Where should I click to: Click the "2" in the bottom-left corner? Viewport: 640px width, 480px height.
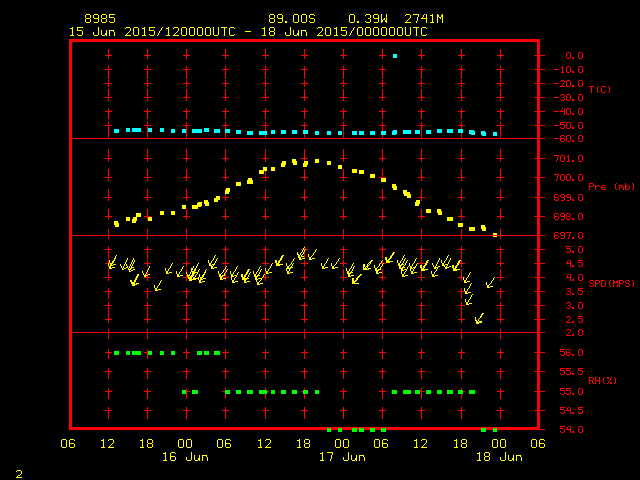18,471
